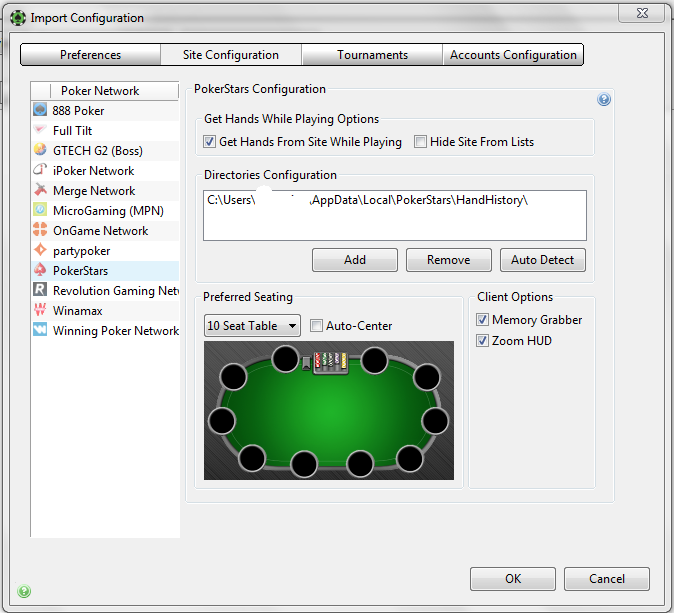Viewport: 674px width, 613px height.
Task: Uncheck Get Hands From Site While Playing
Action: [x=209, y=141]
